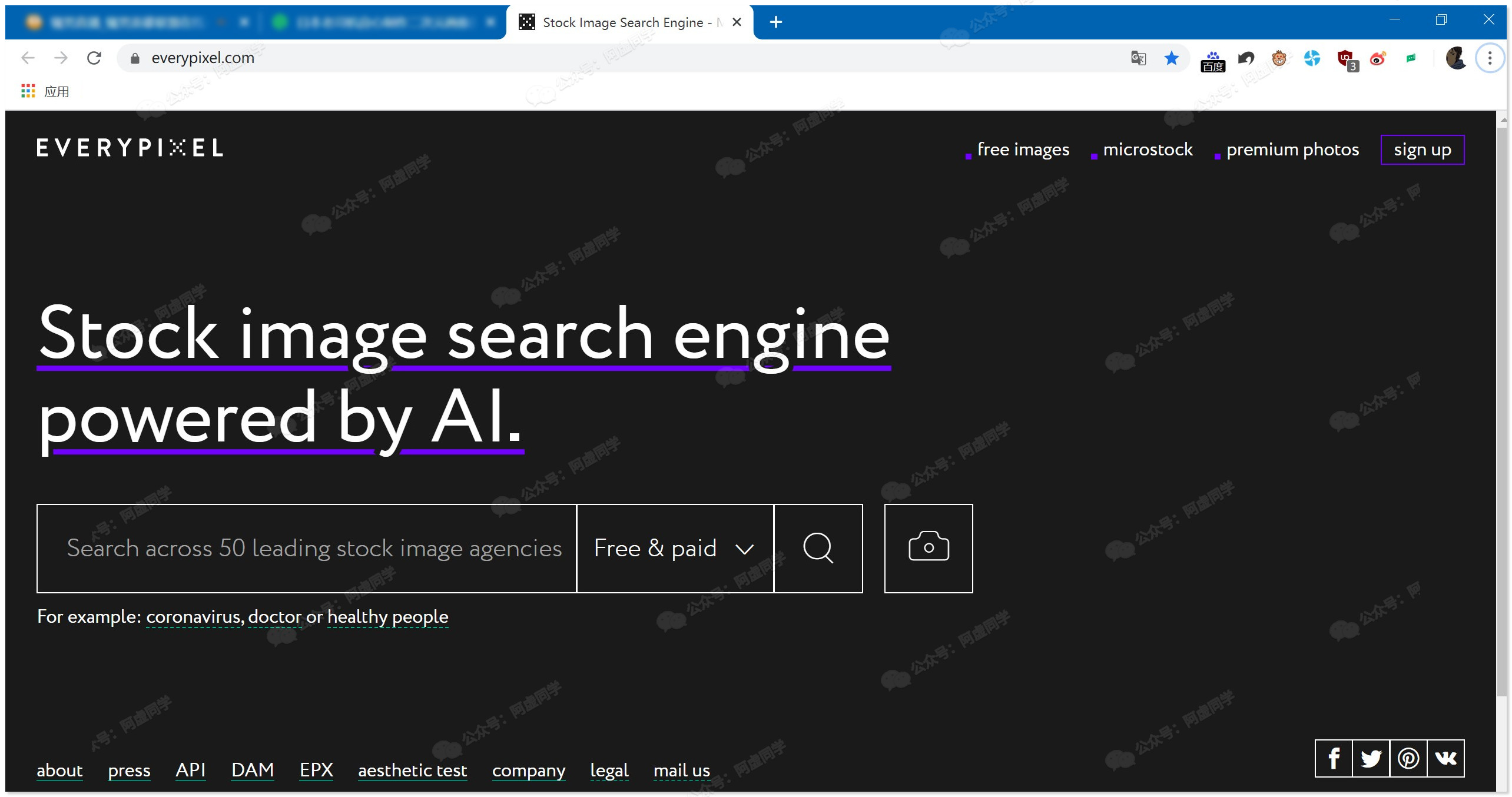Click the doctor example link
Screen dimensions: 1512x797
pyautogui.click(x=275, y=616)
